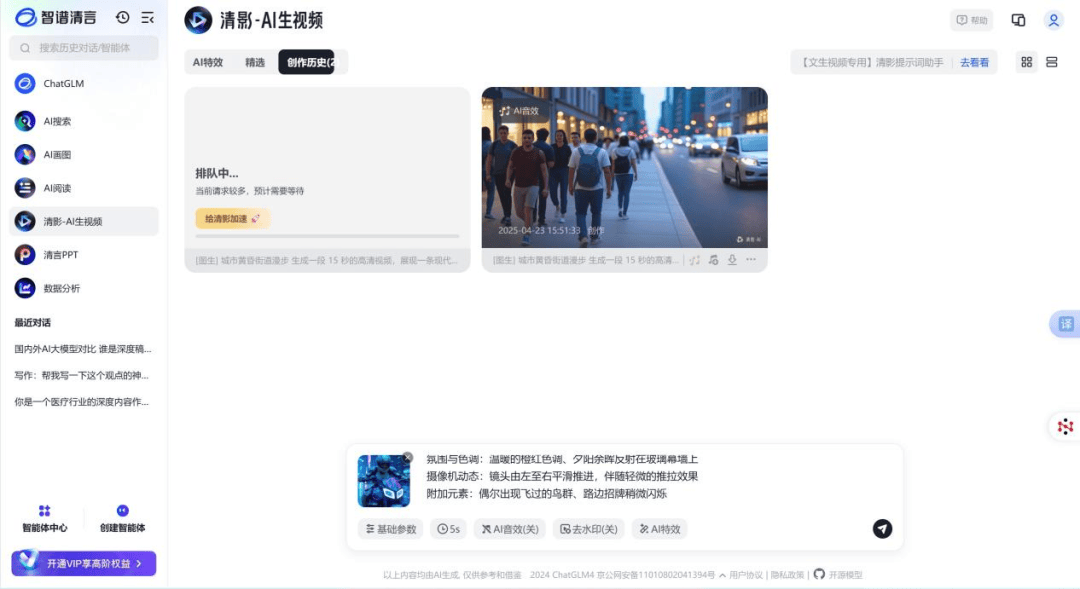The image size is (1080, 589).
Task: Collapse sidebar using the menu icon
Action: point(147,17)
